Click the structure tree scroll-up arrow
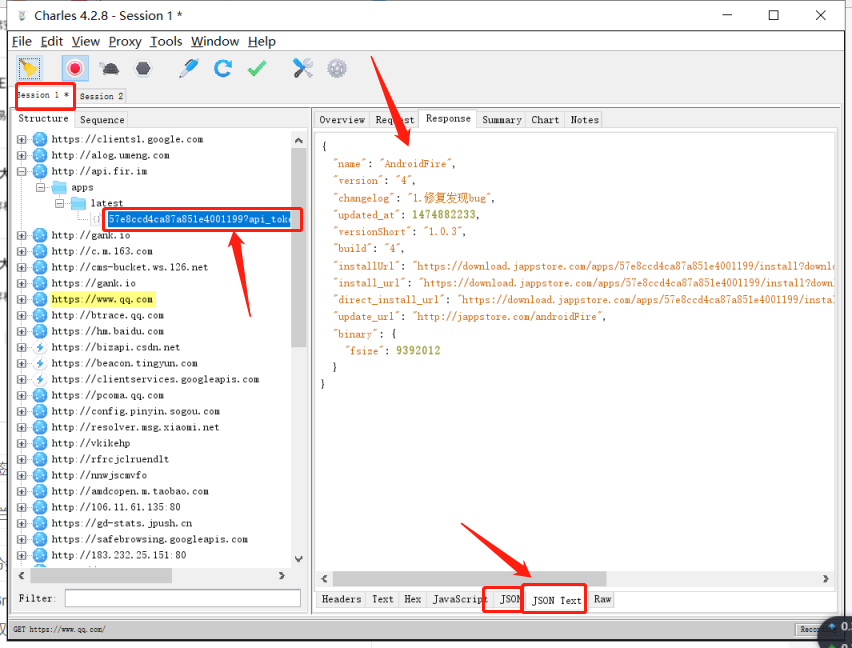The image size is (852, 648). pyautogui.click(x=298, y=140)
